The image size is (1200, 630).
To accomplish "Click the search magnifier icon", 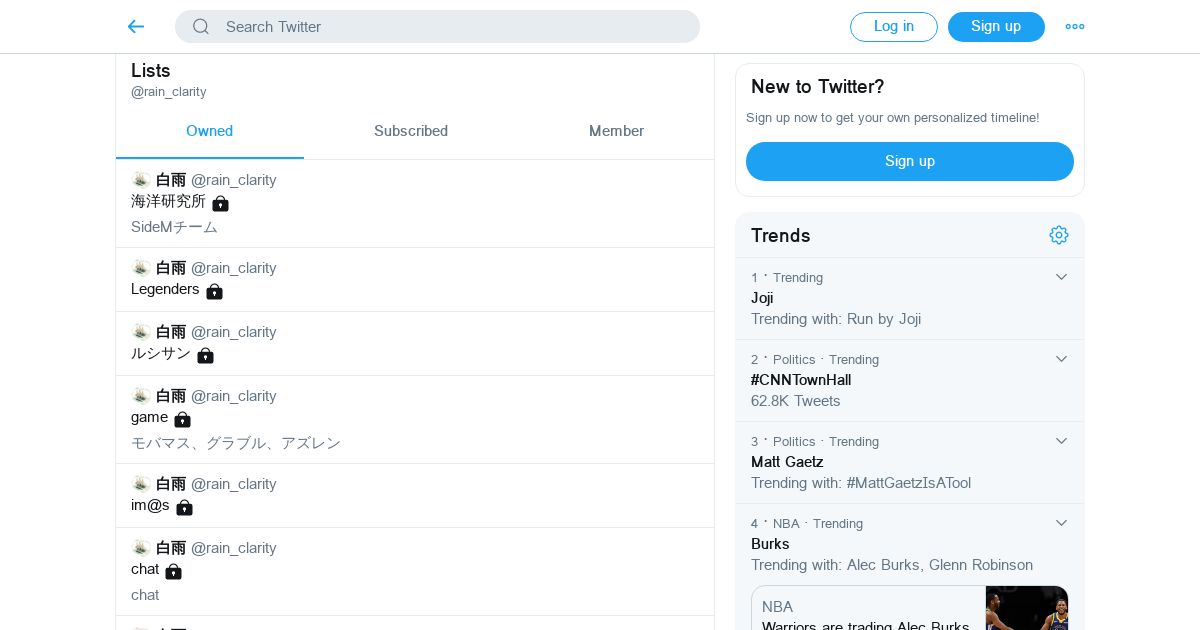I will coord(201,27).
